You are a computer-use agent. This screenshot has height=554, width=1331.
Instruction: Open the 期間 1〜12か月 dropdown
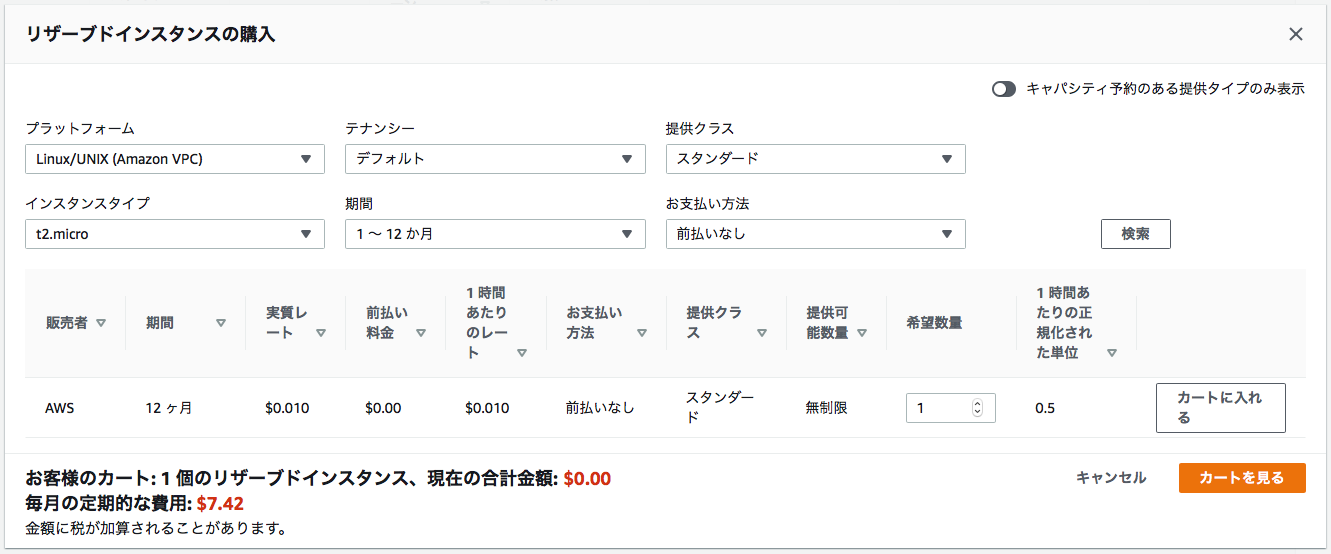[495, 234]
